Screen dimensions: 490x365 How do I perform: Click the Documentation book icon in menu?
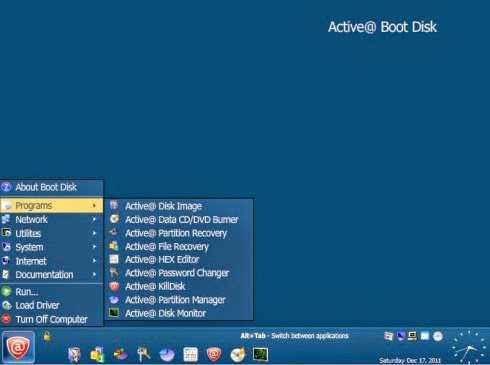(x=6, y=274)
